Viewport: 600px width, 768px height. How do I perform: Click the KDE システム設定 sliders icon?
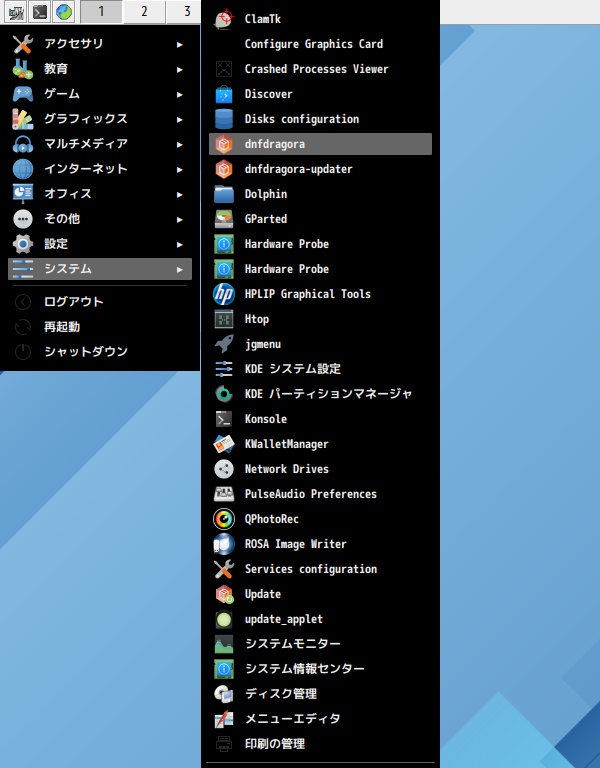pyautogui.click(x=224, y=369)
